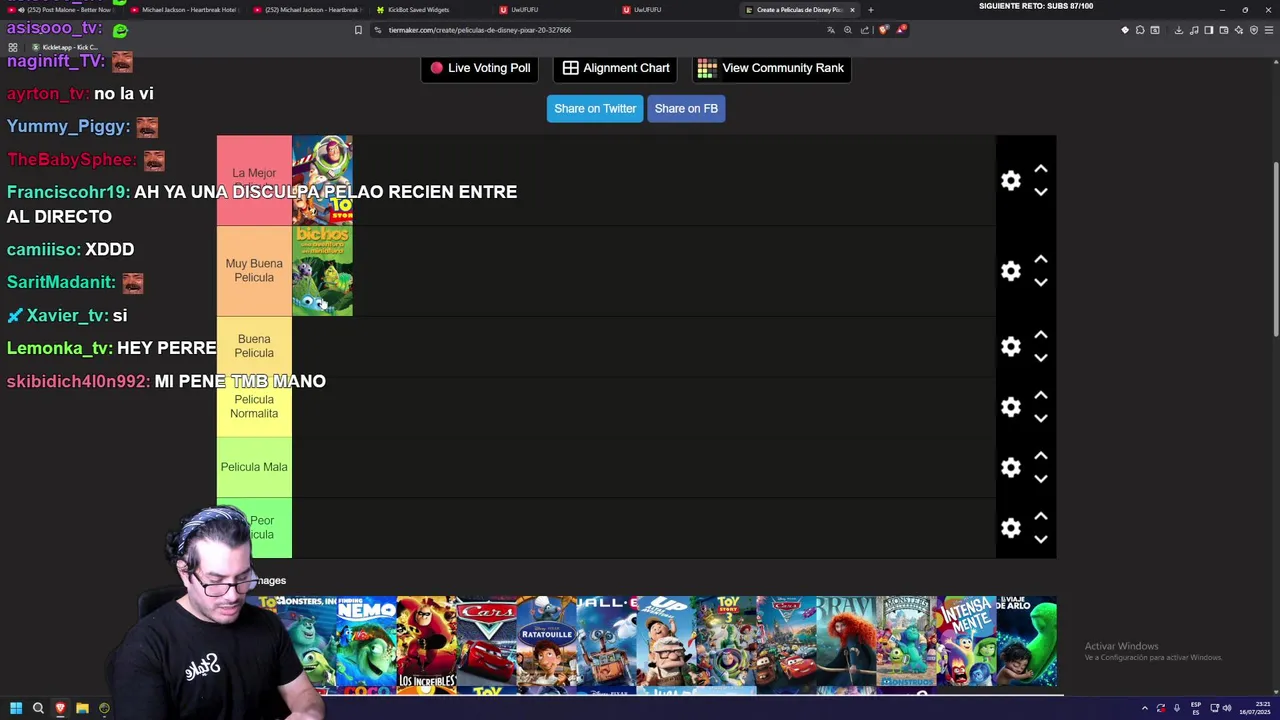The image size is (1280, 720).
Task: Select the Los Increibles poster
Action: tap(427, 641)
